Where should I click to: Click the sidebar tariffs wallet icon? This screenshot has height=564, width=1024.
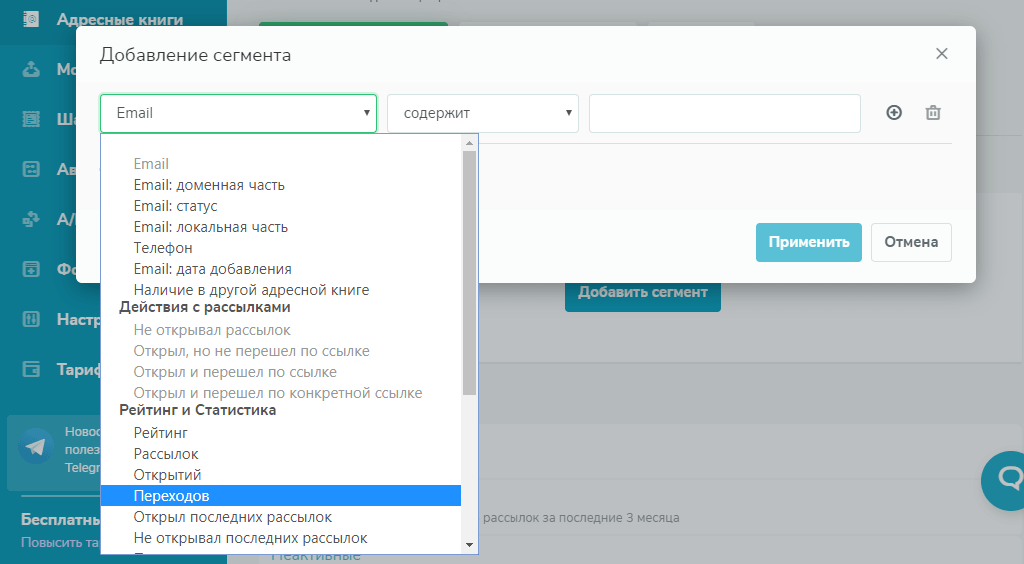(x=31, y=369)
